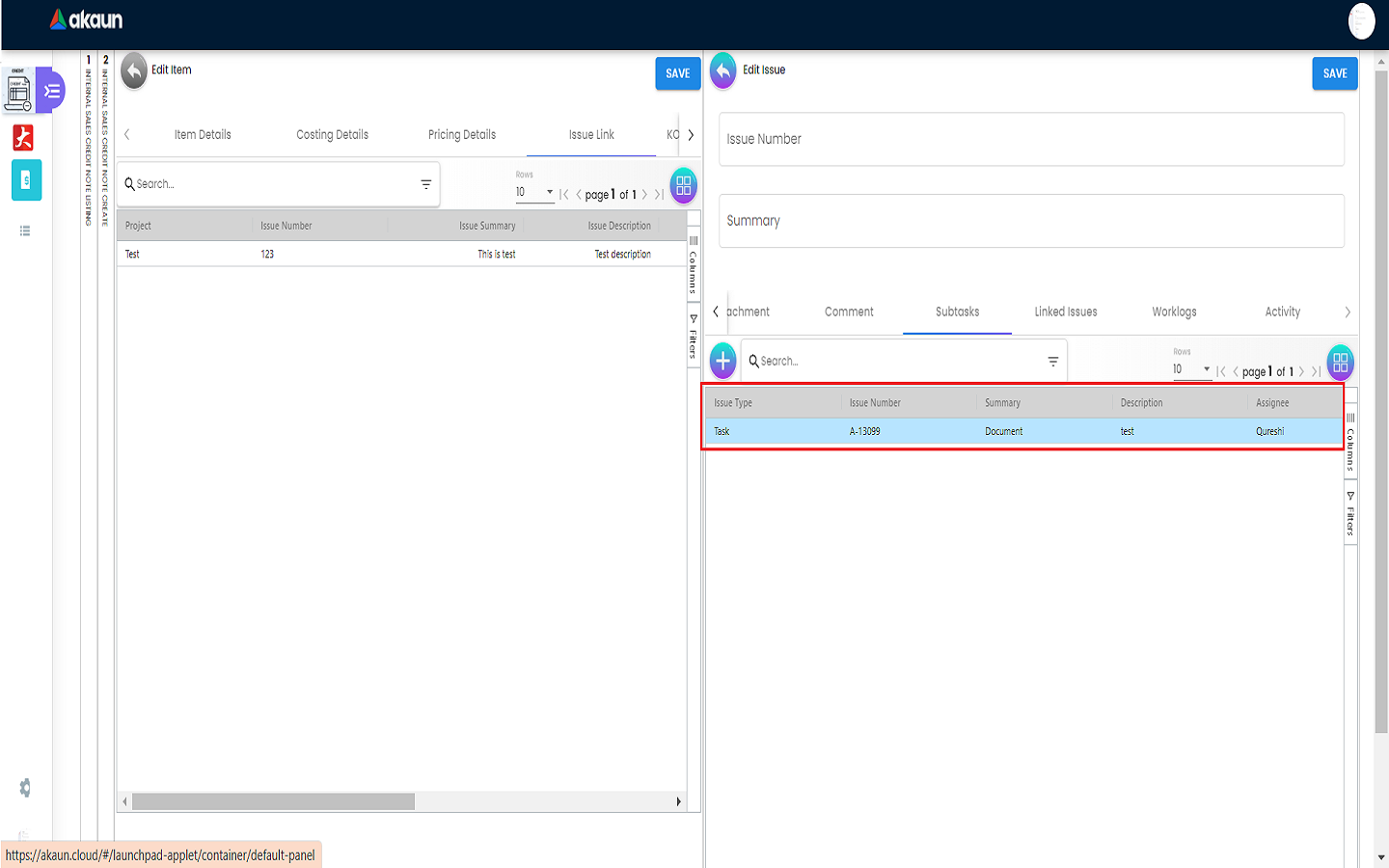Click the blue plus add subtask button

point(722,361)
